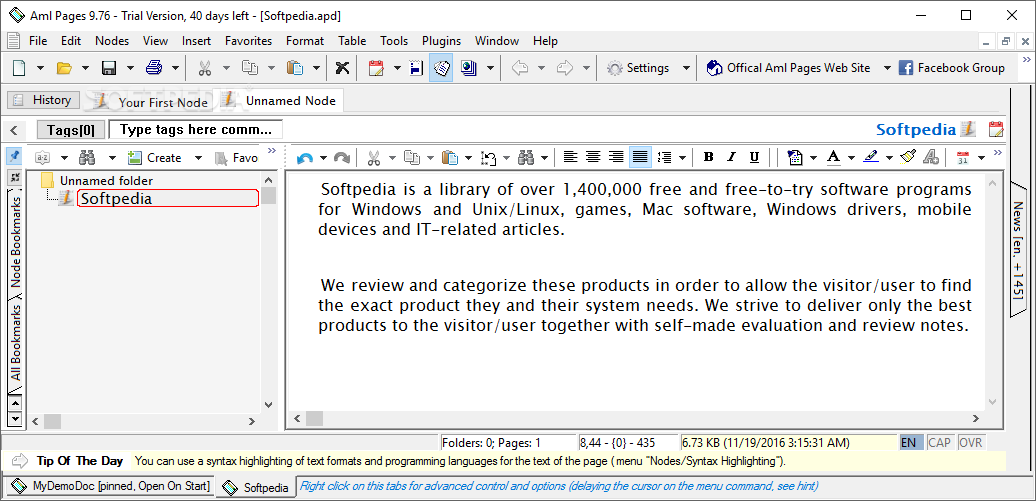Click the text highlight color marker

[x=871, y=157]
